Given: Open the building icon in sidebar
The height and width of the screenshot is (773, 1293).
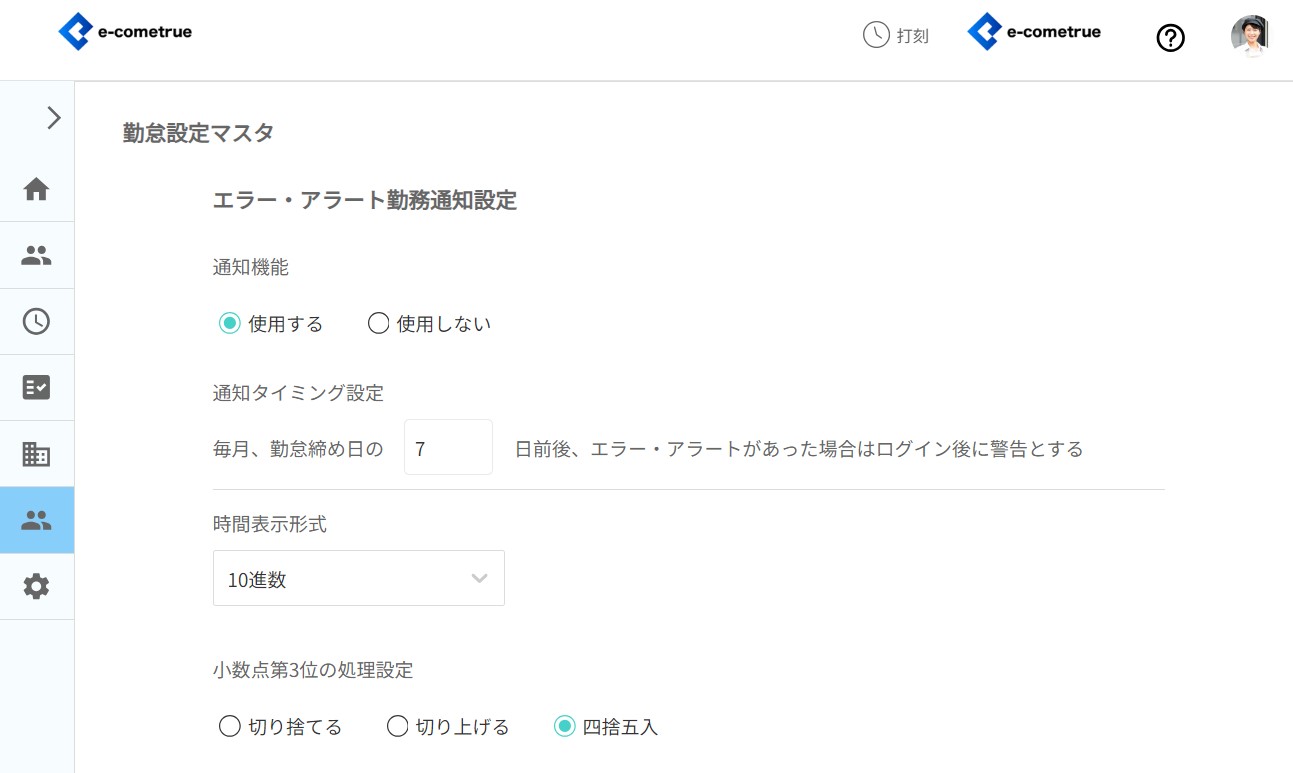Looking at the screenshot, I should (x=36, y=454).
